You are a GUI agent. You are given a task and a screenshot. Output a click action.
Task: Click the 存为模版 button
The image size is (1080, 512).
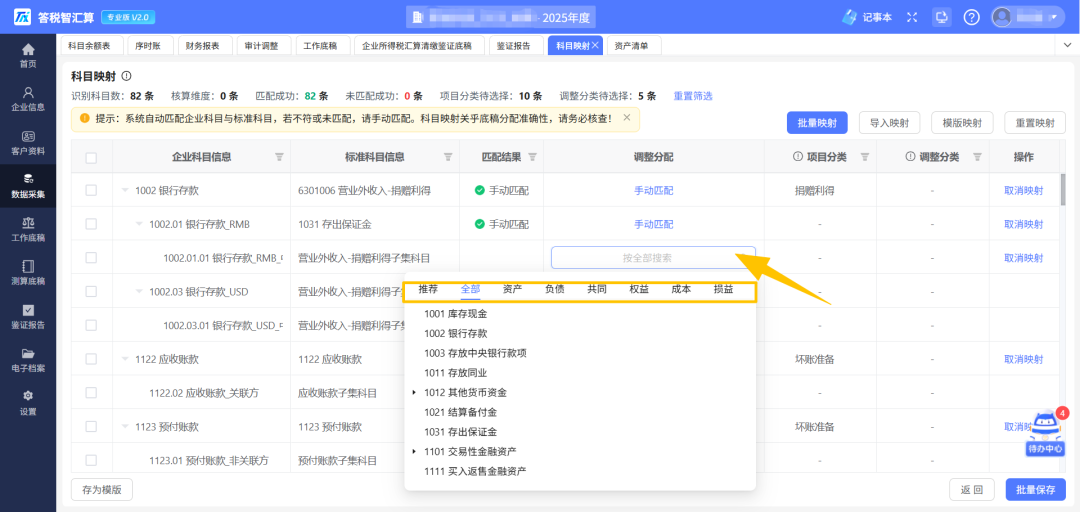pos(102,490)
